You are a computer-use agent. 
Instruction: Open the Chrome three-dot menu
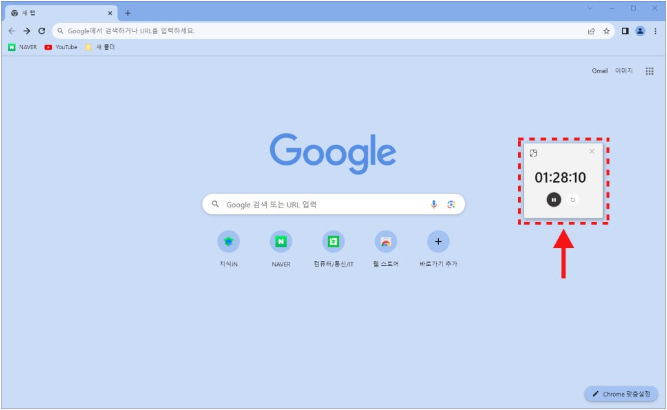[x=654, y=31]
